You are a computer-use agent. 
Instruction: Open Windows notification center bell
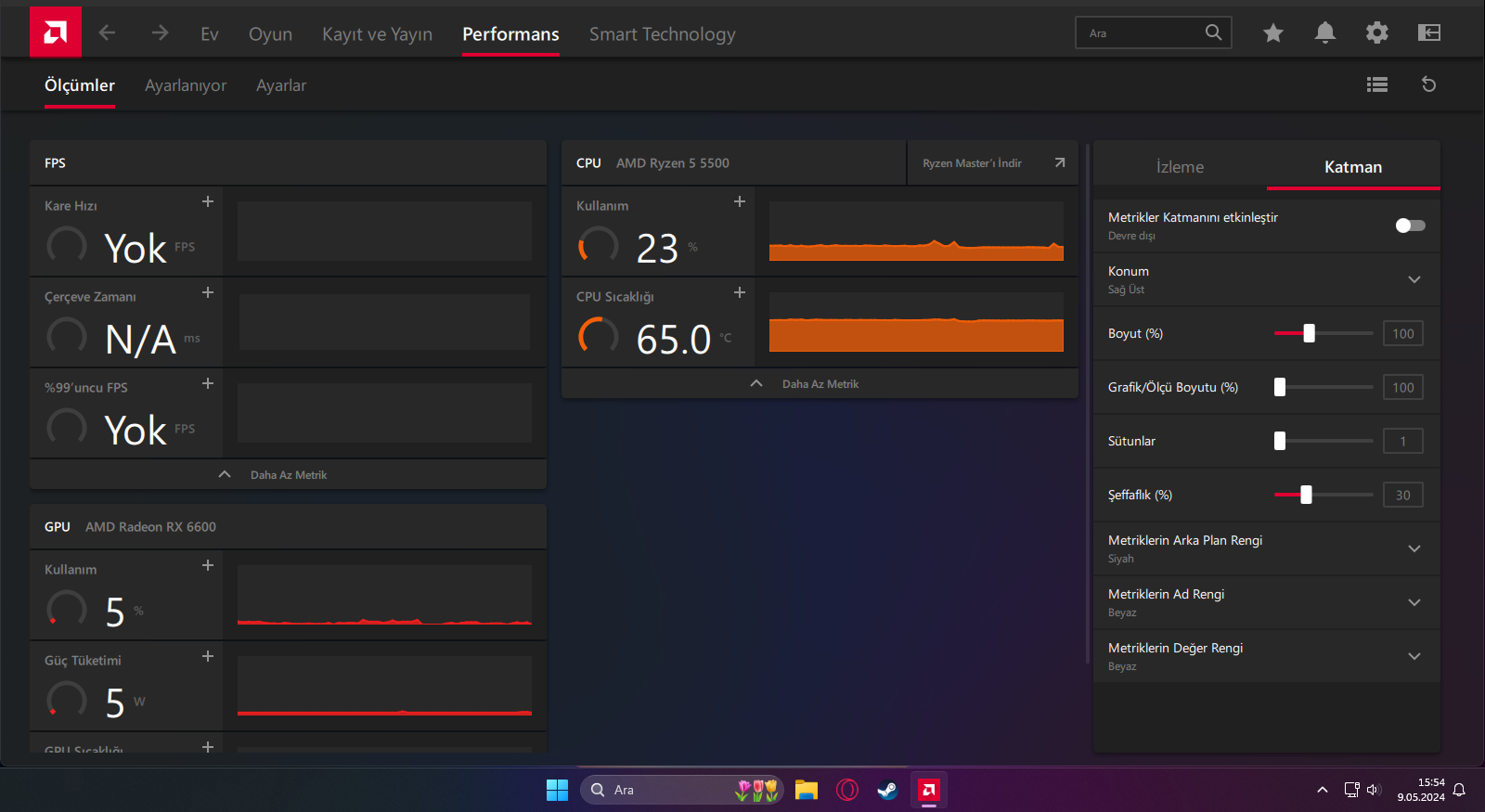pyautogui.click(x=1459, y=790)
